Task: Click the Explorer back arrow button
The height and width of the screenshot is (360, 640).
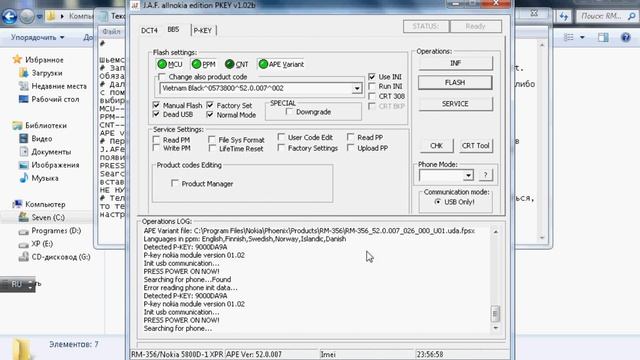Action: tap(9, 16)
